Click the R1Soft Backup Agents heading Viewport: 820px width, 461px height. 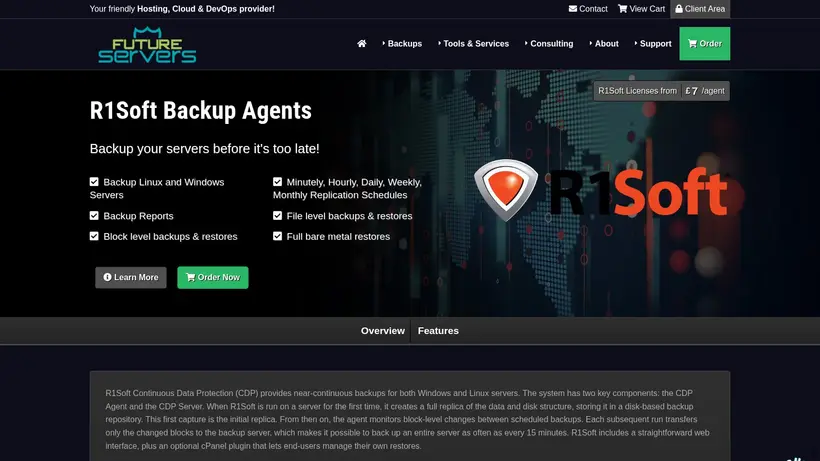click(x=201, y=110)
